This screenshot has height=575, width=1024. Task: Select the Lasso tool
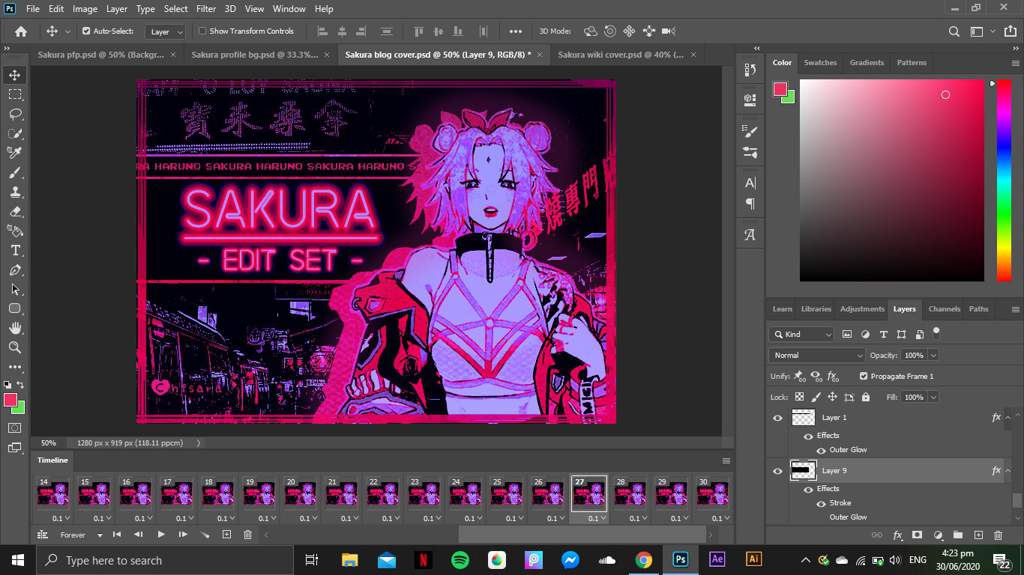pos(15,114)
